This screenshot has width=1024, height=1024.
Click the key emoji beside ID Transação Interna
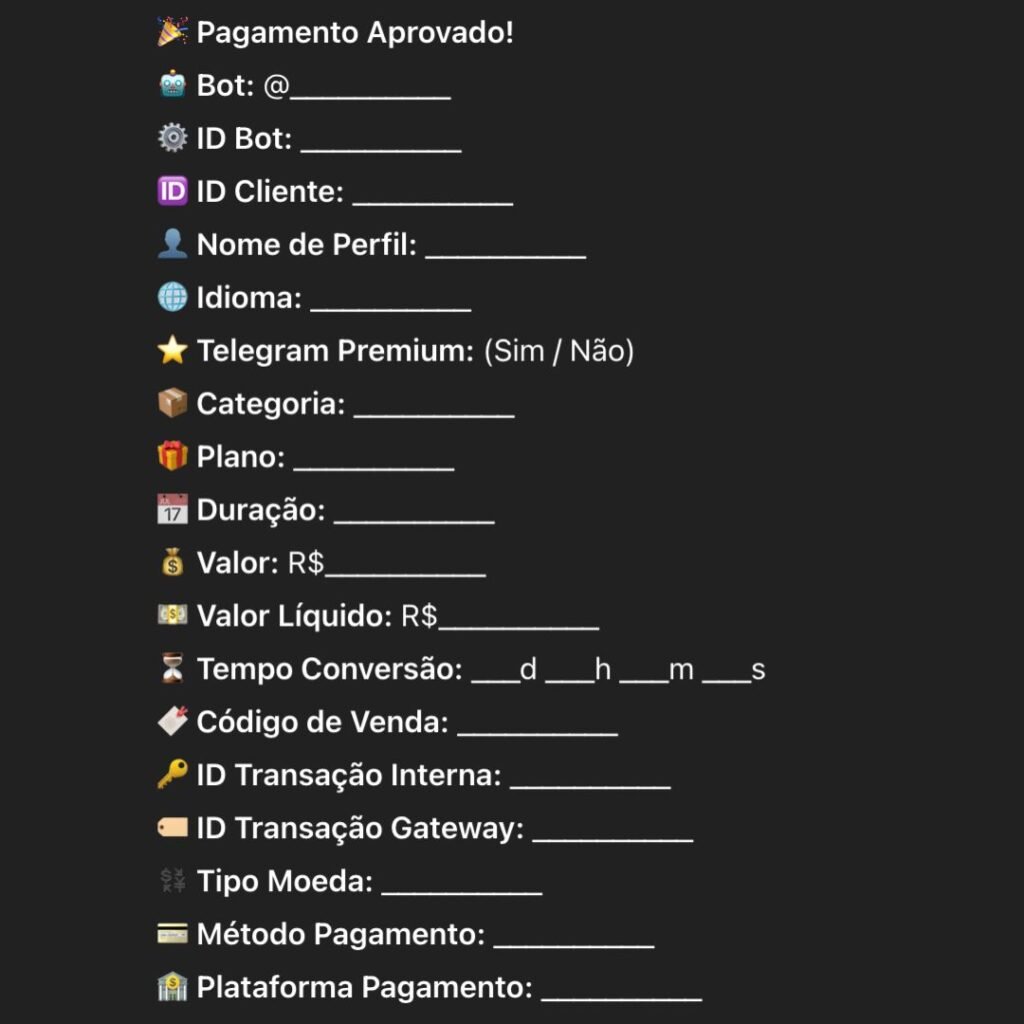click(x=172, y=775)
